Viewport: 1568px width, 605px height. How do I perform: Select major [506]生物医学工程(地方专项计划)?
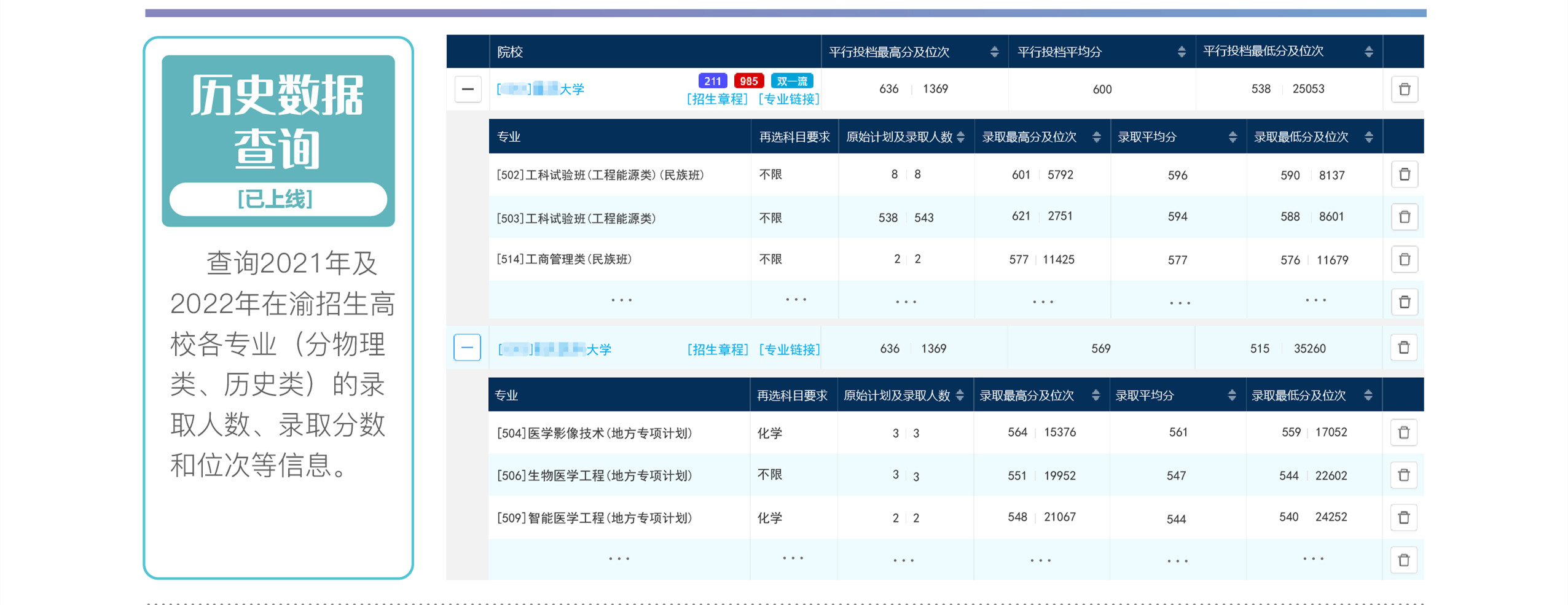coord(594,475)
